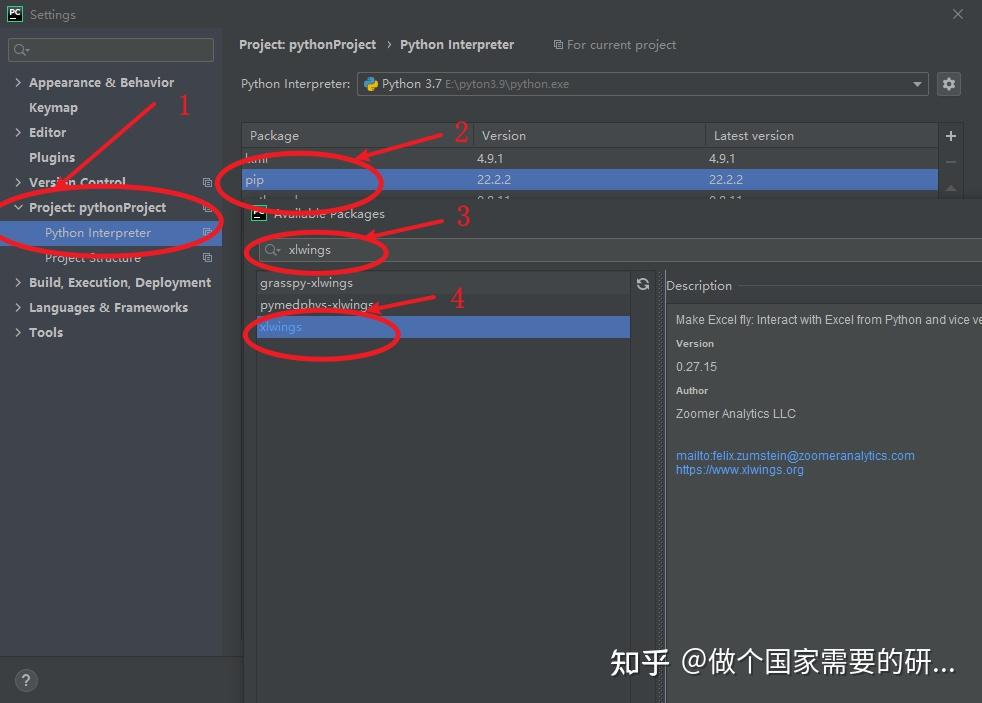The image size is (982, 703).
Task: Collapse the Project: pythonProject section
Action: click(x=18, y=207)
